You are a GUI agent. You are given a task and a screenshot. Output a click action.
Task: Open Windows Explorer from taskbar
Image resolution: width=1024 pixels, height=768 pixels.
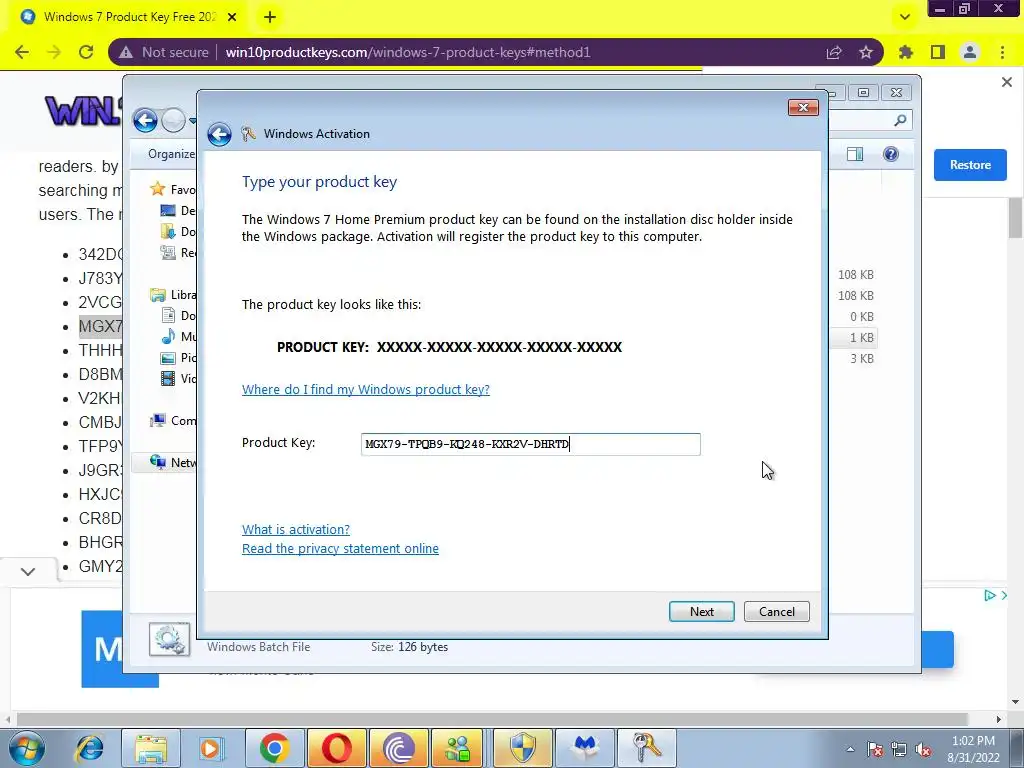(x=152, y=748)
